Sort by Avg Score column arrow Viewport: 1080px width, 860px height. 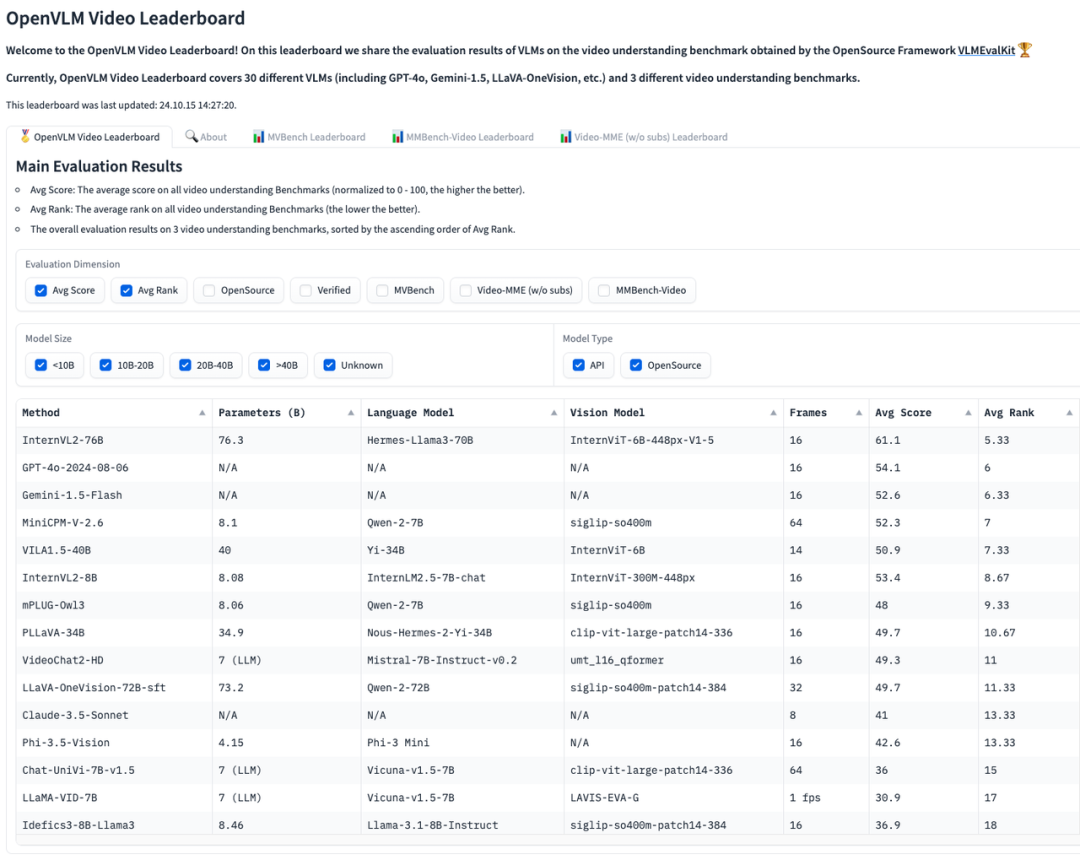(x=968, y=413)
